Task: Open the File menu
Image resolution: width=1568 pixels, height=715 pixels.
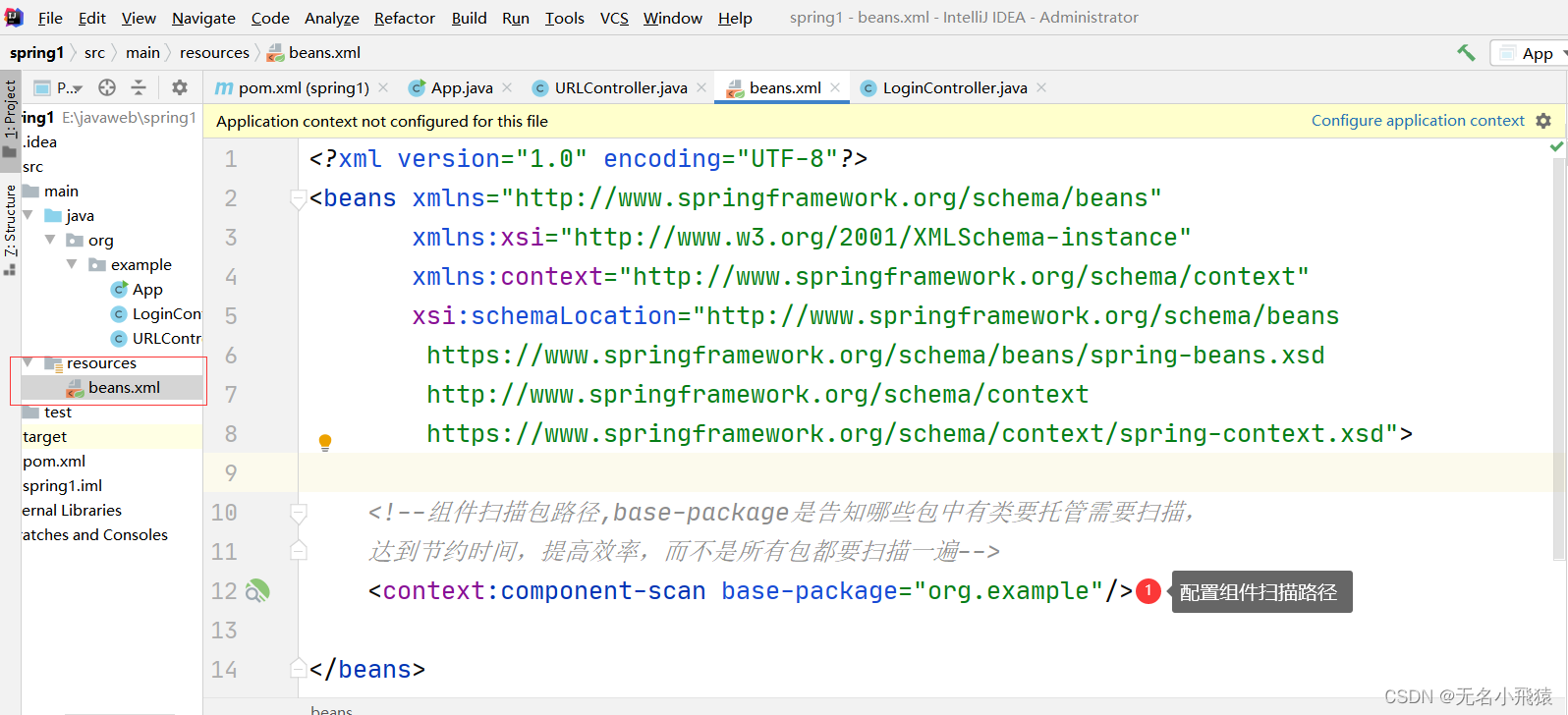Action: pos(50,18)
